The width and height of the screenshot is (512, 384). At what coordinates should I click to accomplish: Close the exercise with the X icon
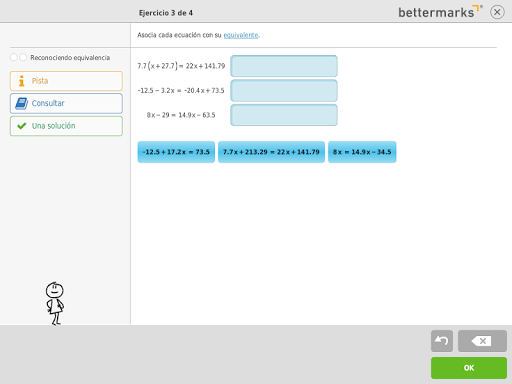coord(497,12)
